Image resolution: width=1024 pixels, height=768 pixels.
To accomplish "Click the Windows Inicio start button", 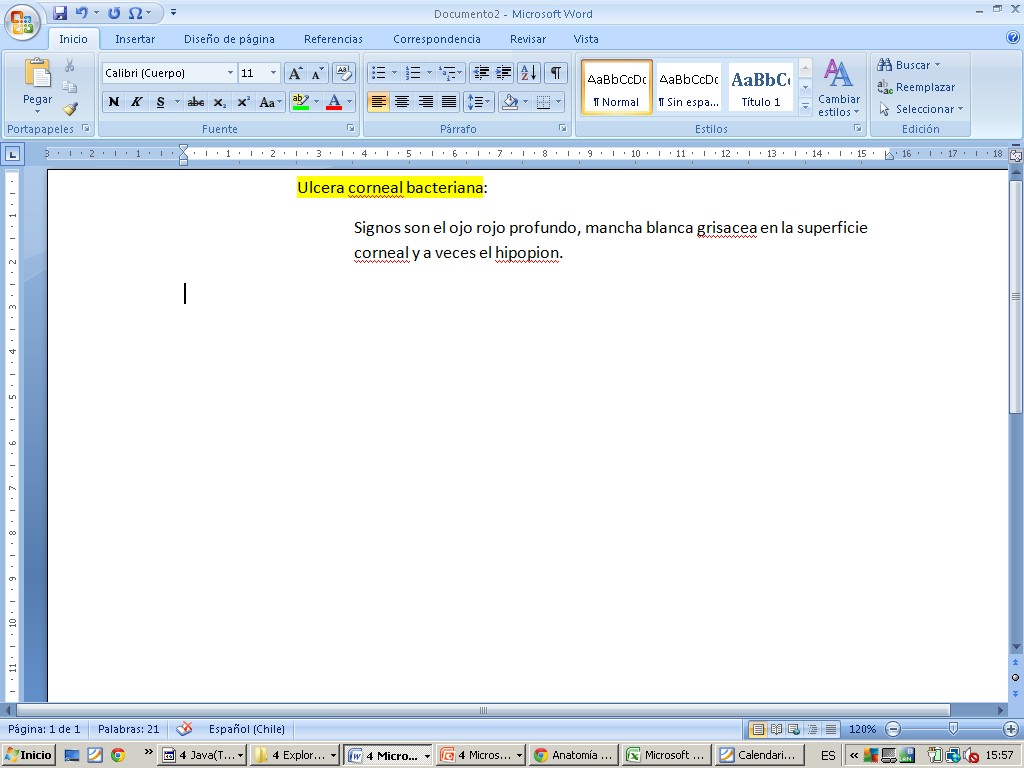I will click(x=28, y=755).
